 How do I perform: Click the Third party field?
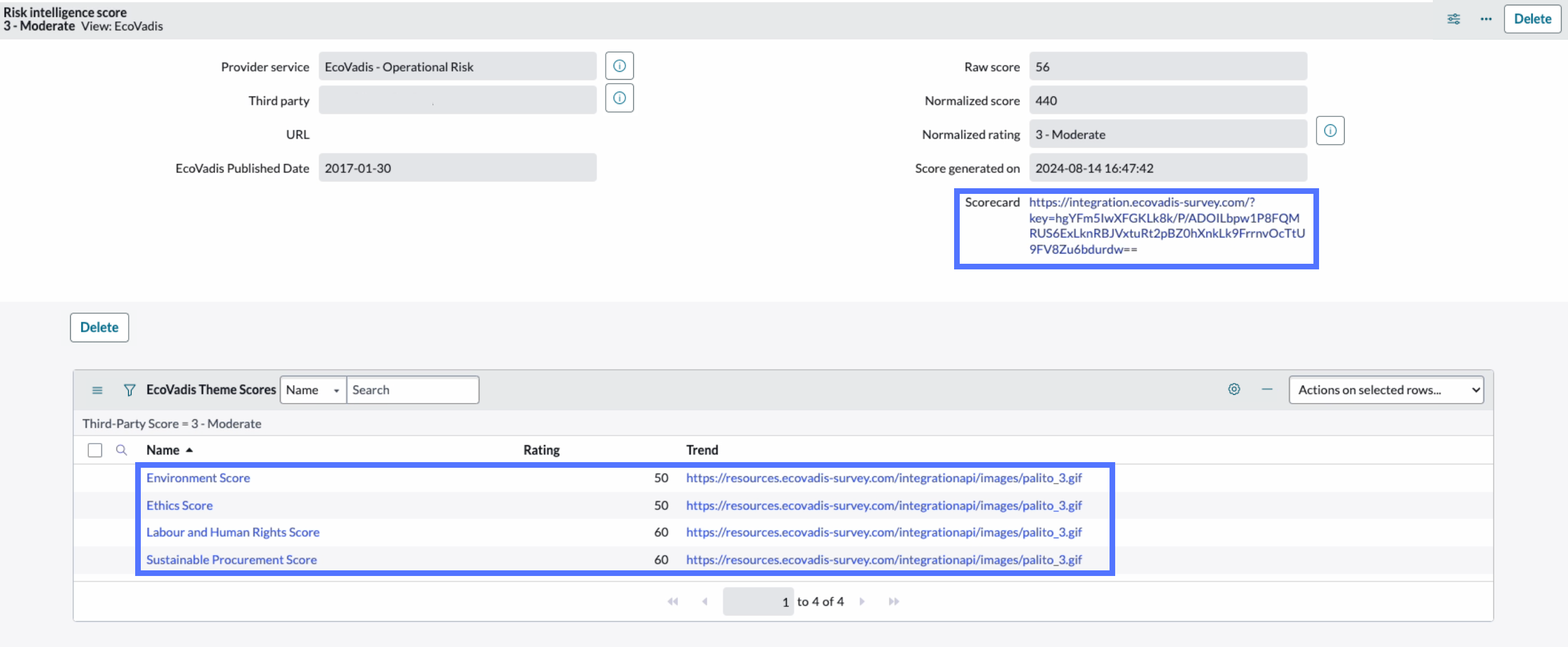click(457, 100)
